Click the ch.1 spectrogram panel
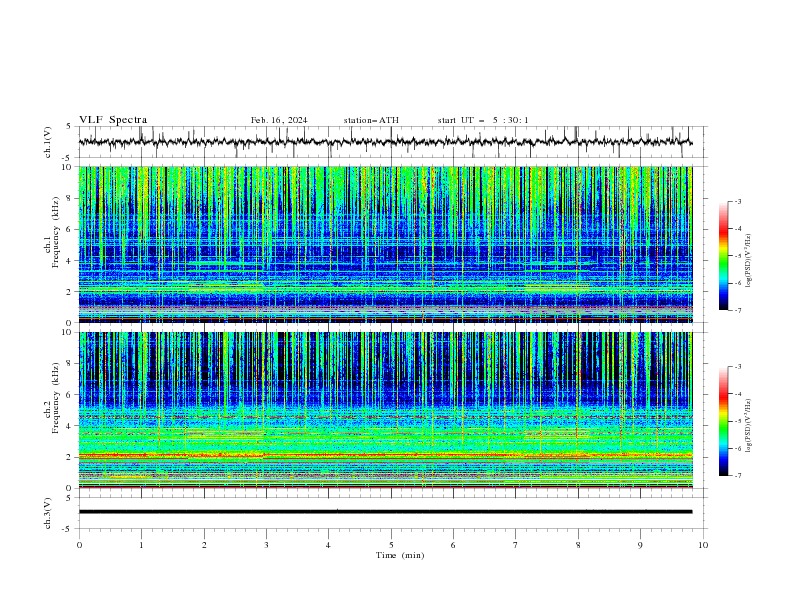This screenshot has width=792, height=612. pos(385,244)
